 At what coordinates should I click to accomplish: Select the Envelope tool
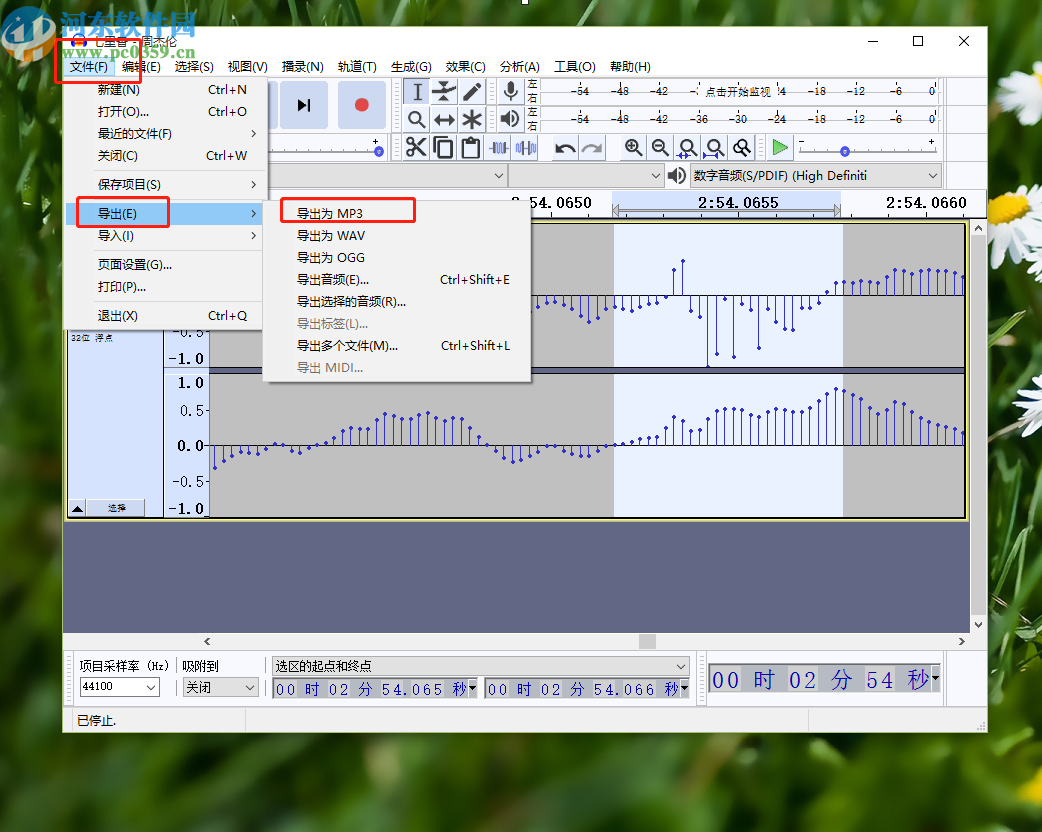pos(444,92)
